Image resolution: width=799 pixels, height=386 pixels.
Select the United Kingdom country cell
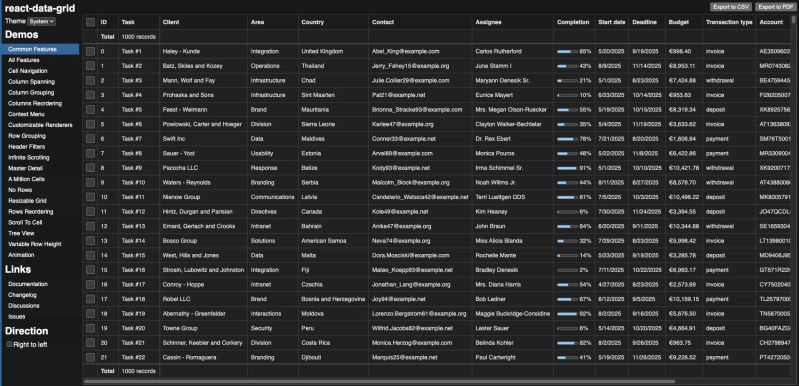[333, 51]
